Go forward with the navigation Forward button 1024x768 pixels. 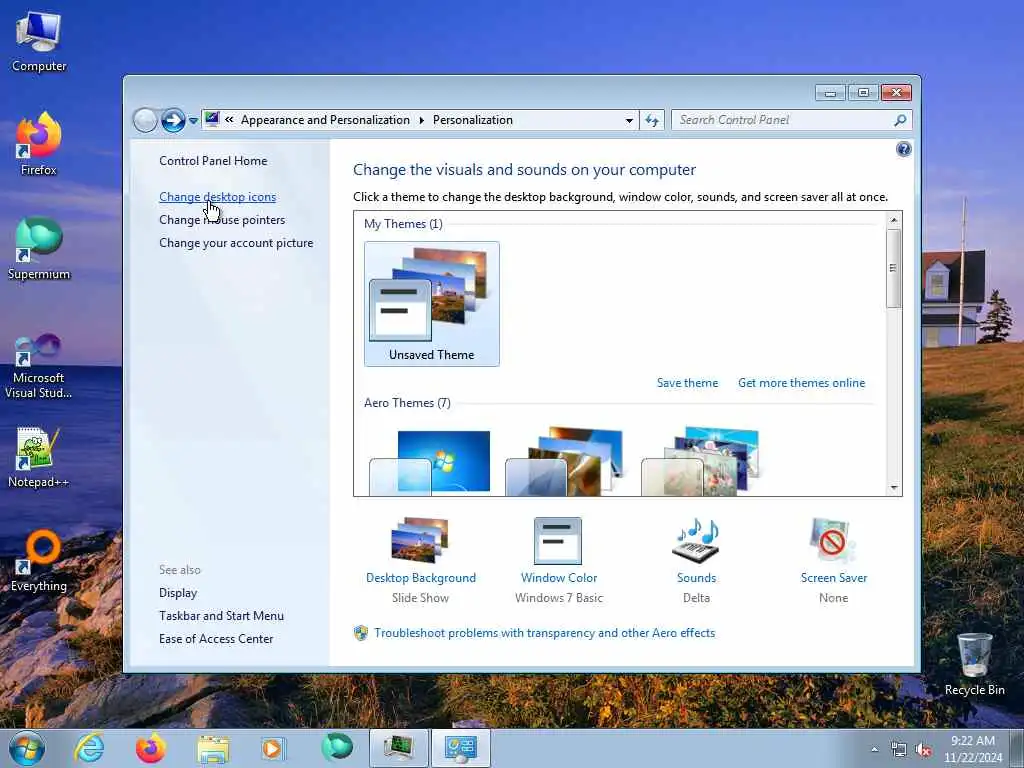tap(173, 120)
